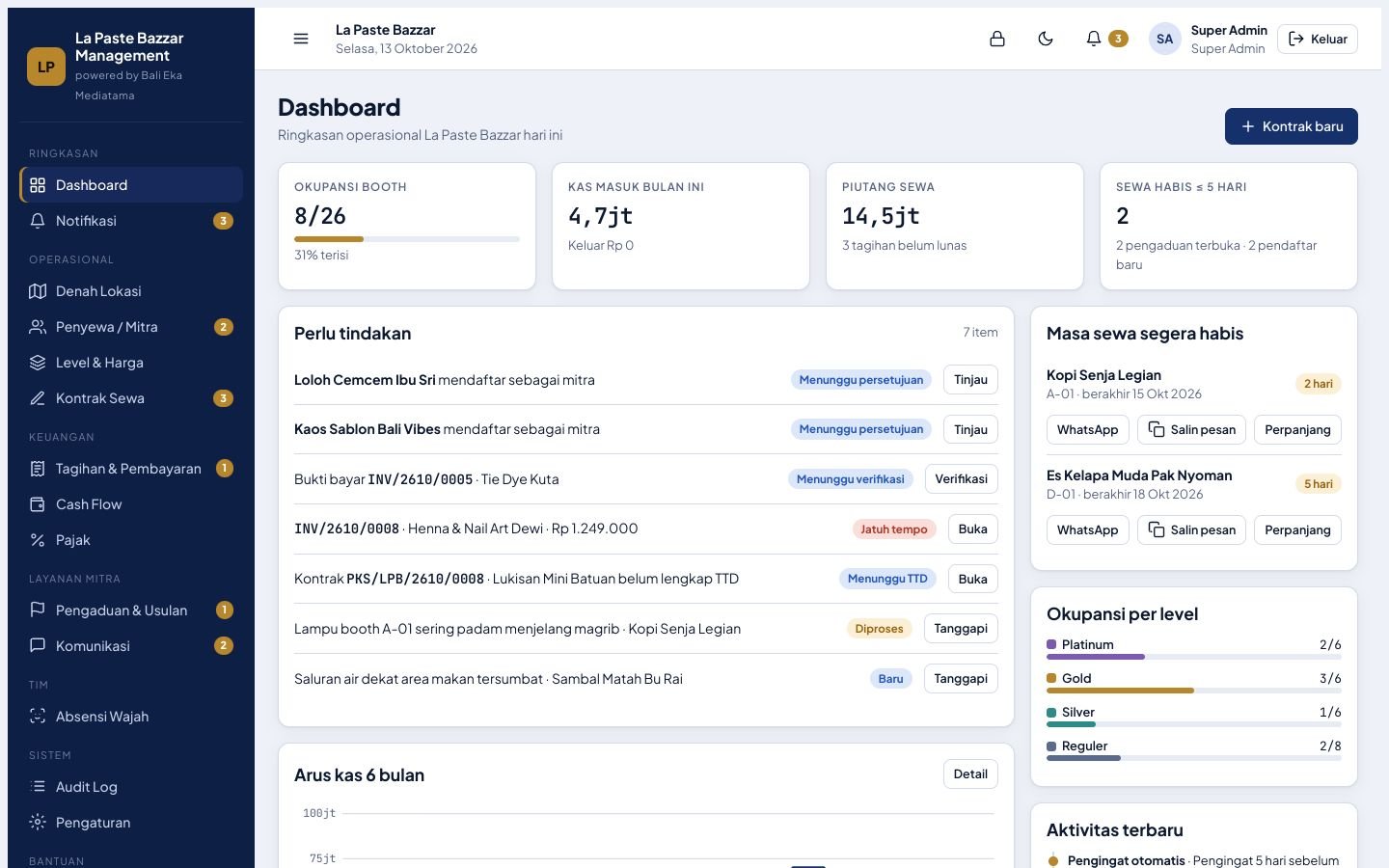This screenshot has height=868, width=1389.
Task: Click the Gold occupancy bar
Action: 1194,691
